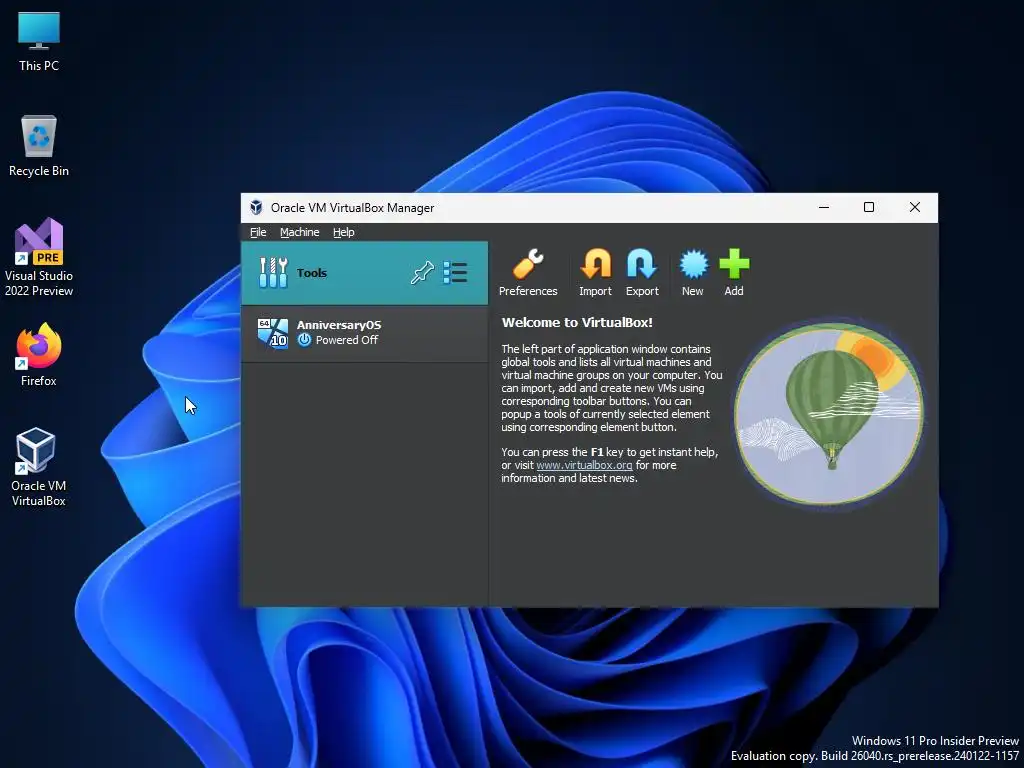Minimize the VirtualBox Manager window
Viewport: 1024px width, 768px height.
(824, 207)
